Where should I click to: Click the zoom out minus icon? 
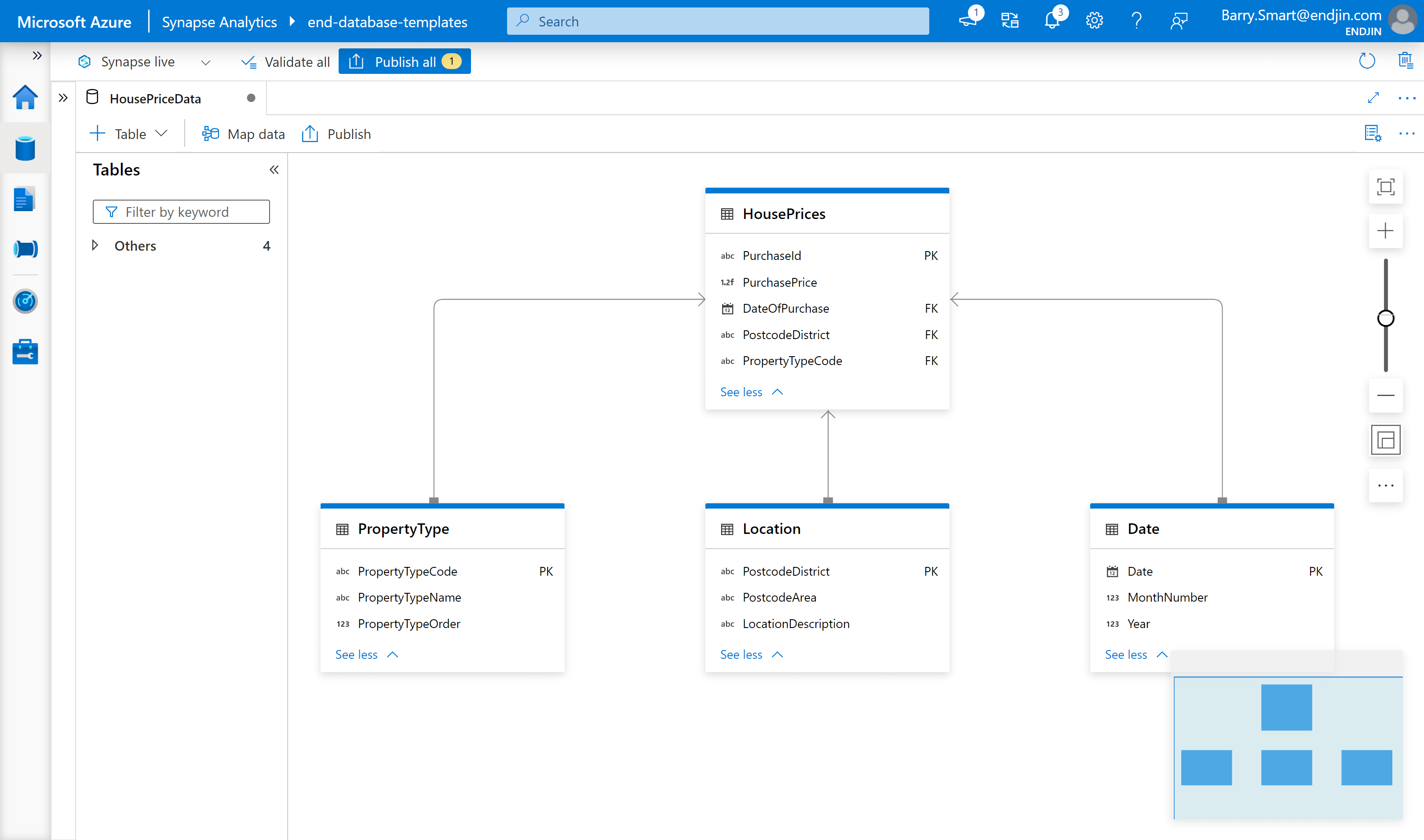[1386, 395]
